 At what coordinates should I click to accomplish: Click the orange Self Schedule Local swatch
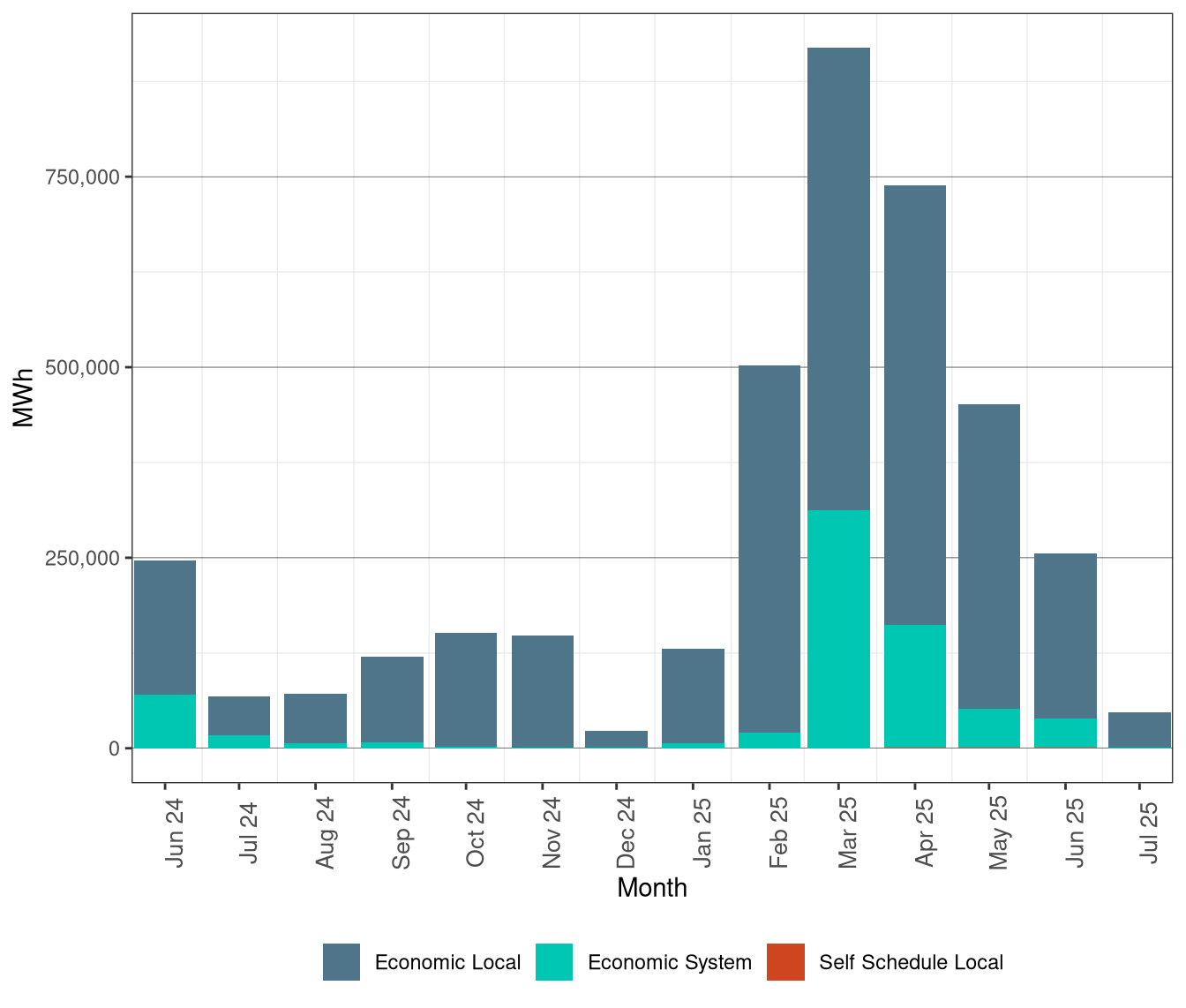tap(785, 962)
